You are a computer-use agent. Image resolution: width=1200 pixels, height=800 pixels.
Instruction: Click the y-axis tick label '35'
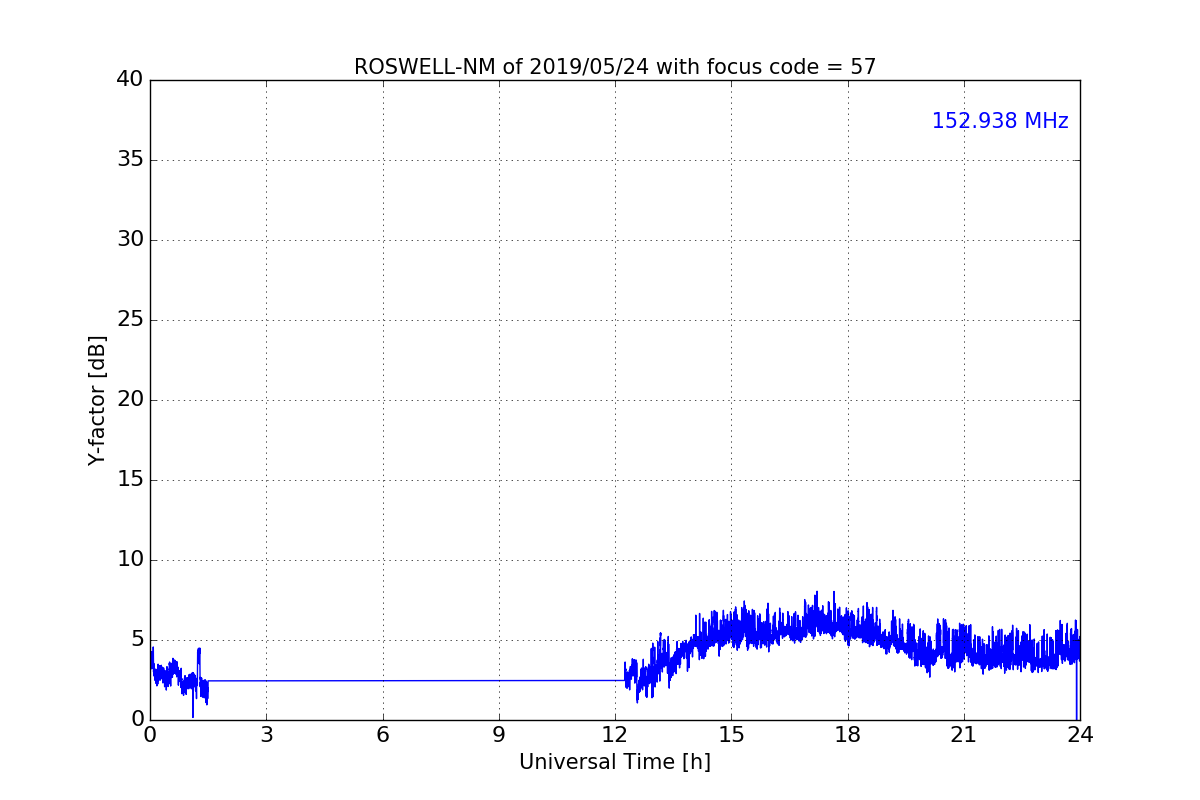[130, 160]
